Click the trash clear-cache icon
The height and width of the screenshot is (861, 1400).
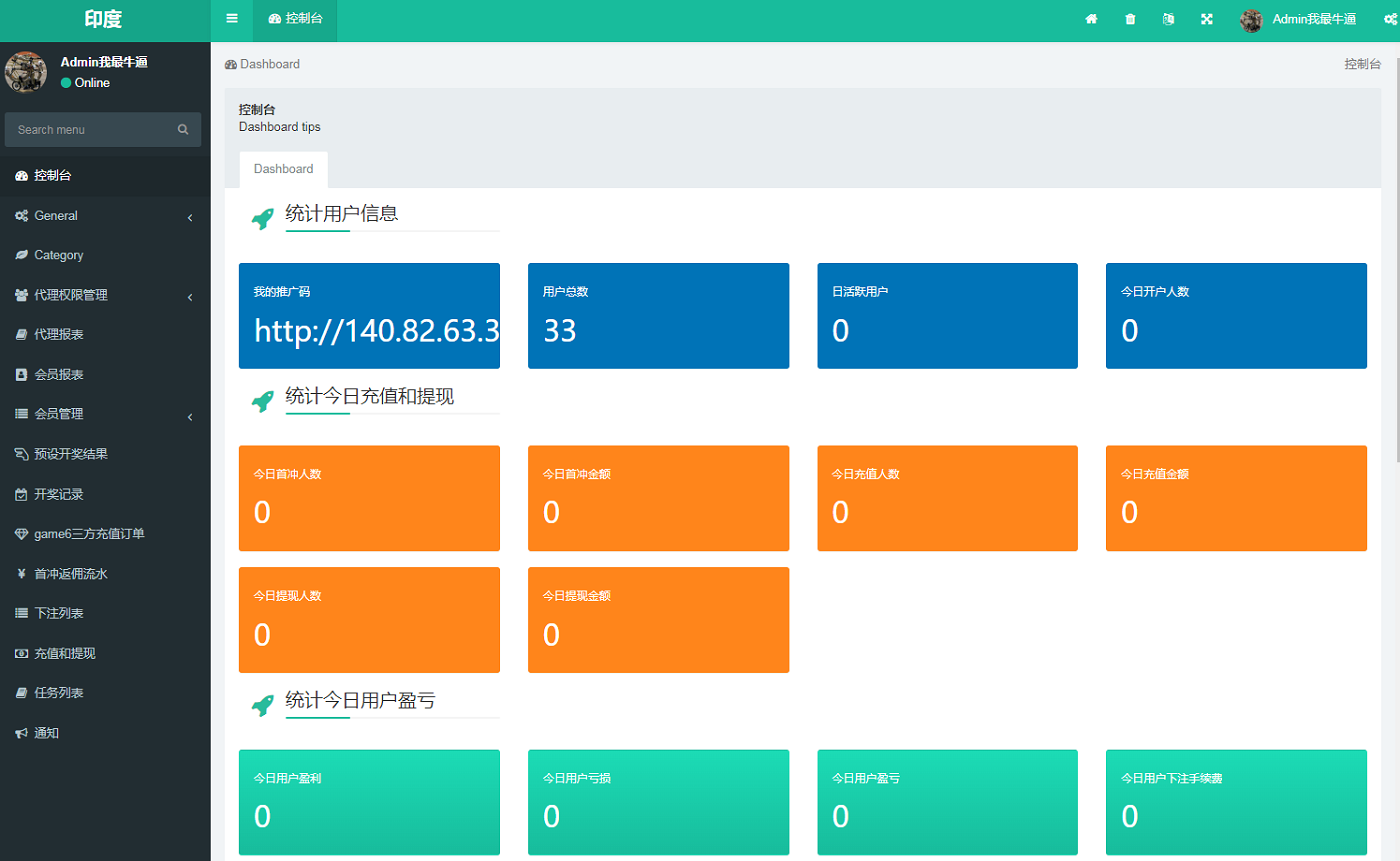(1130, 20)
